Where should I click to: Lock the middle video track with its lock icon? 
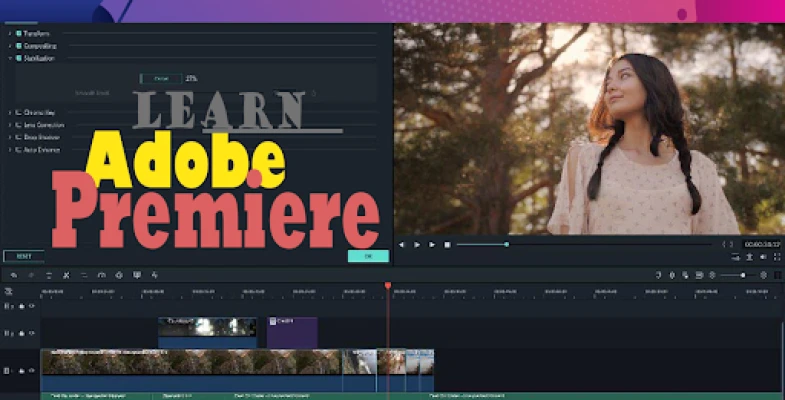tap(22, 333)
